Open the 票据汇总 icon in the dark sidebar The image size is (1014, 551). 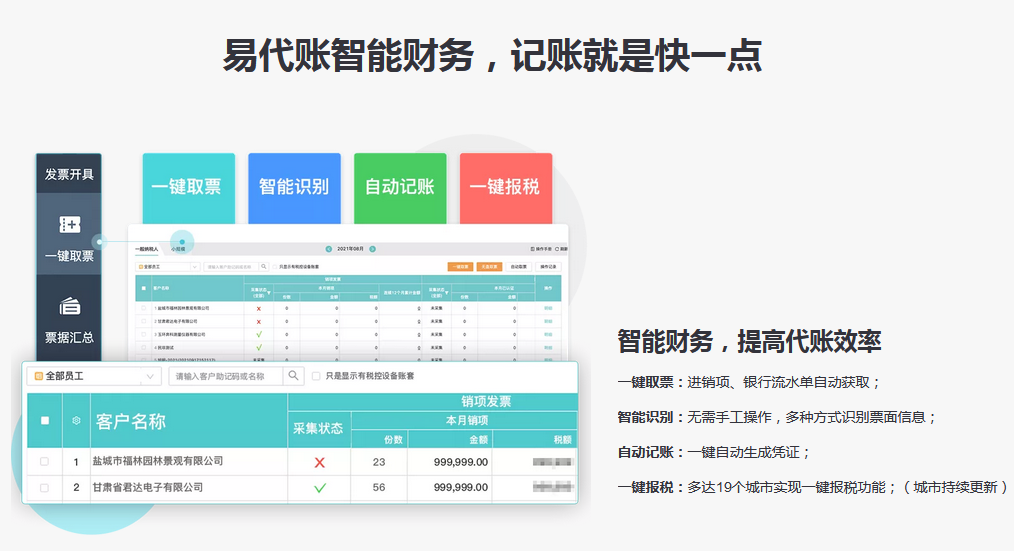click(69, 306)
